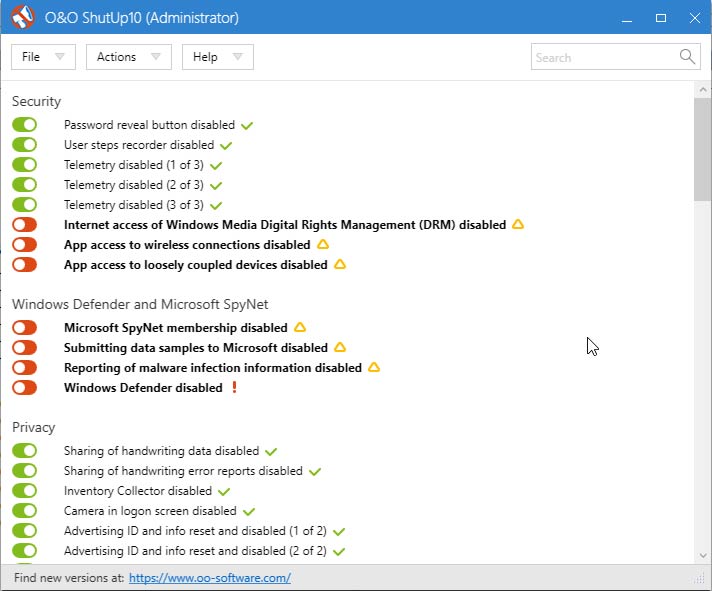Click warning triangle beside Submitting data samples
Viewport: 712px width, 591px height.
click(340, 347)
